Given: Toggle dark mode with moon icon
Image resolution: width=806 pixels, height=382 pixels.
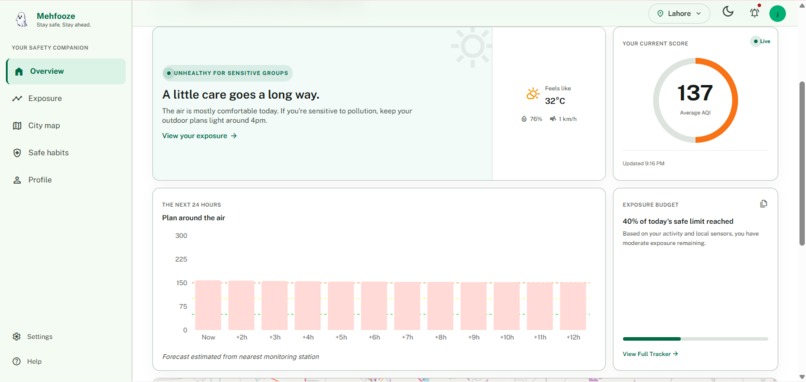Looking at the screenshot, I should tap(728, 12).
